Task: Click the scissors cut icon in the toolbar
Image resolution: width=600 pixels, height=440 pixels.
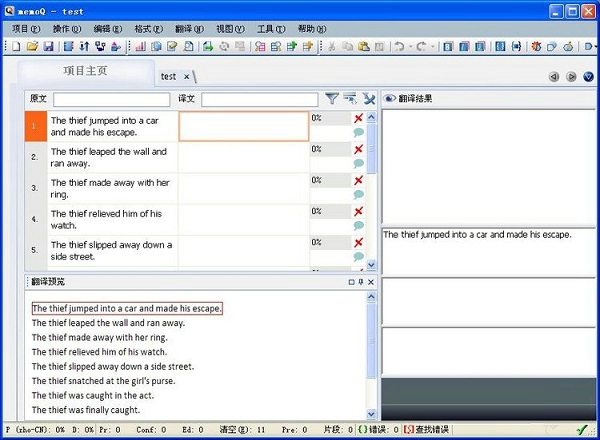Action: (332, 46)
